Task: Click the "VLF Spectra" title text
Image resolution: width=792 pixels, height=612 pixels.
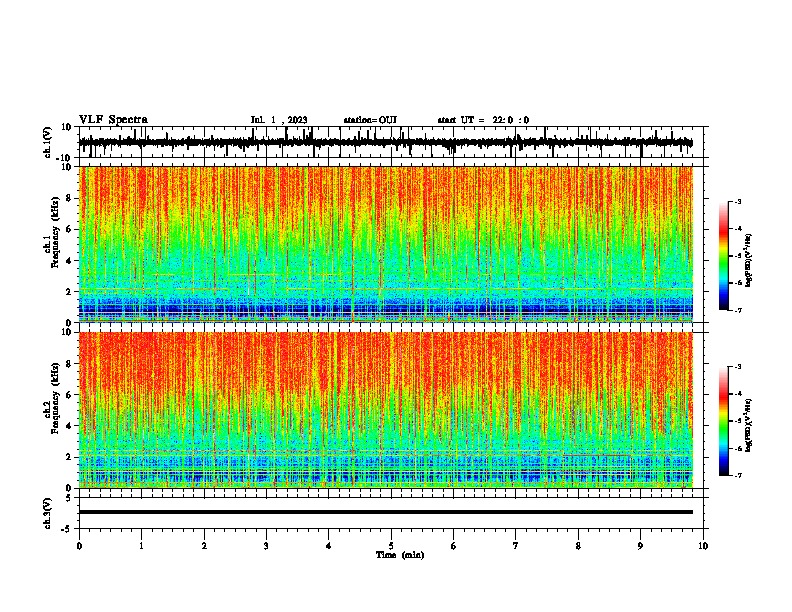Action: [113, 120]
